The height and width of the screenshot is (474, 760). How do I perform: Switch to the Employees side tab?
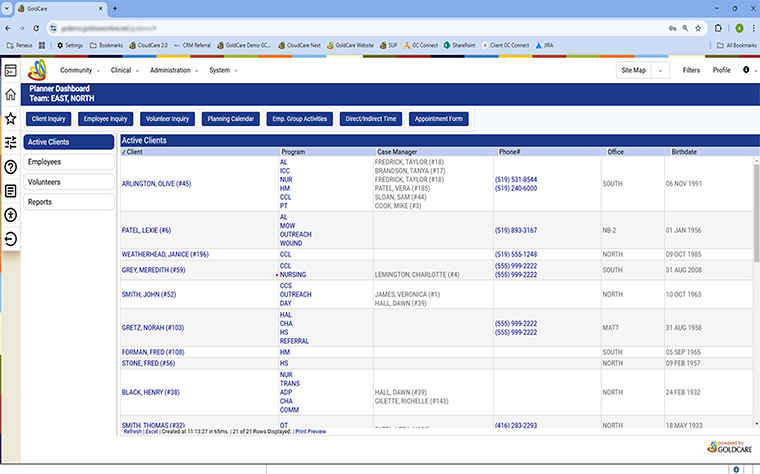(69, 162)
